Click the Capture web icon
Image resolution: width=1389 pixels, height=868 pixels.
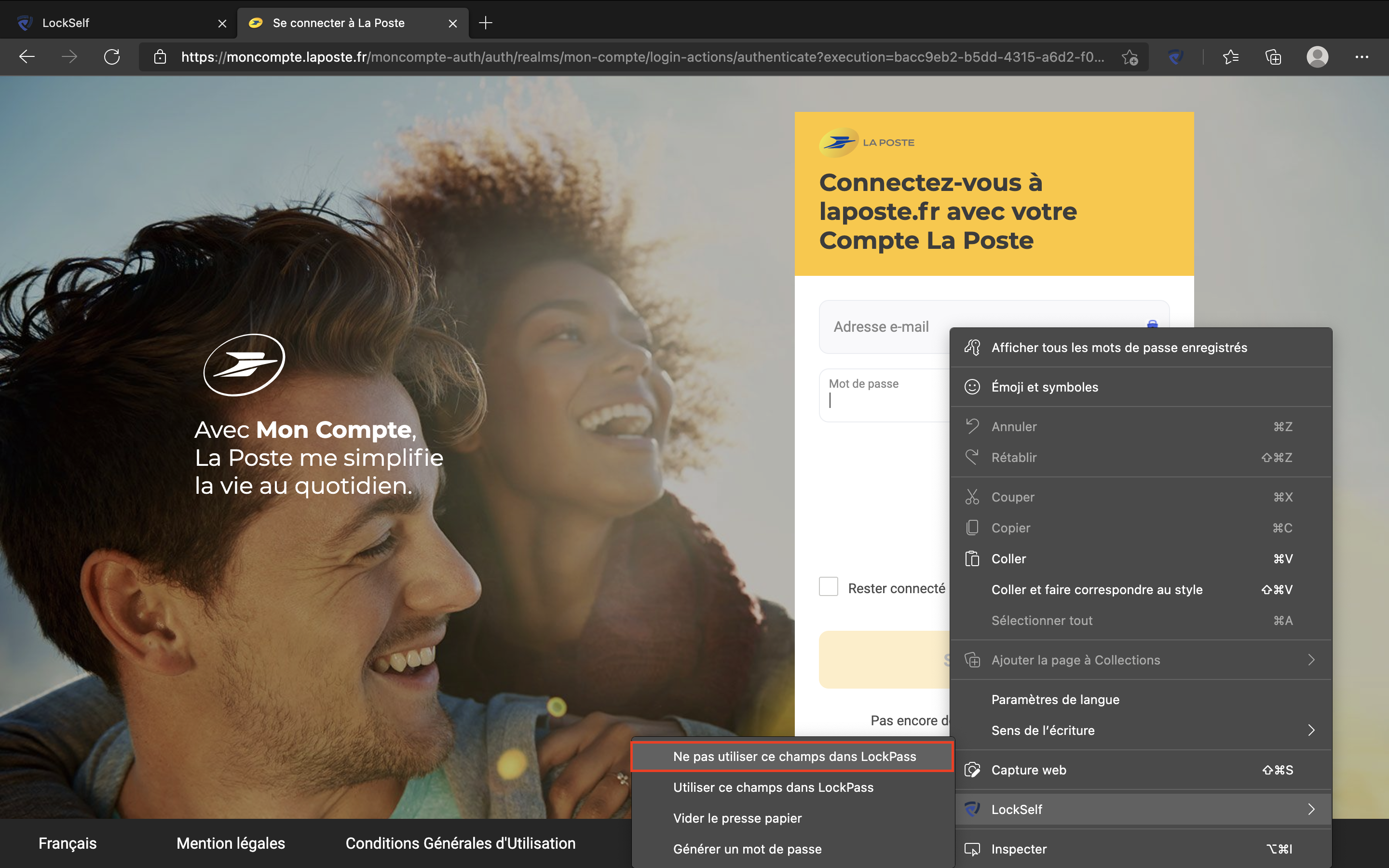coord(972,770)
